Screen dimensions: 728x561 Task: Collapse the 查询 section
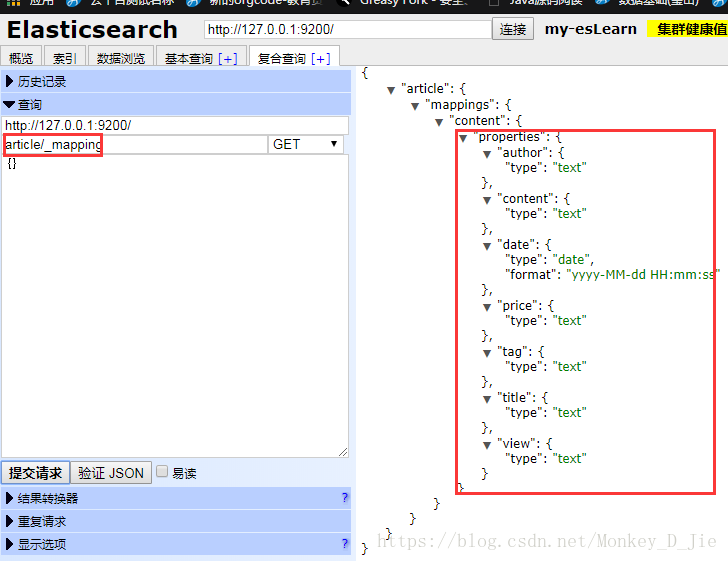pyautogui.click(x=176, y=104)
